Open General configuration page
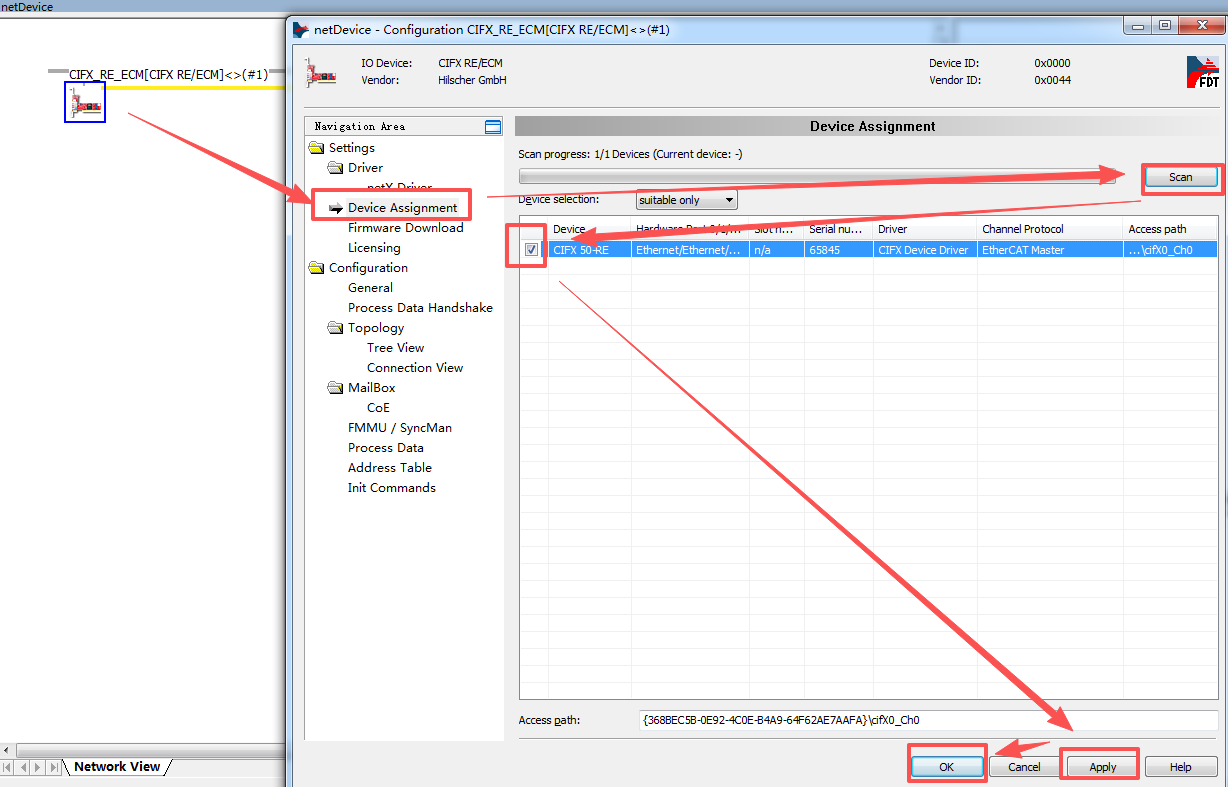Viewport: 1228px width, 787px height. 370,288
